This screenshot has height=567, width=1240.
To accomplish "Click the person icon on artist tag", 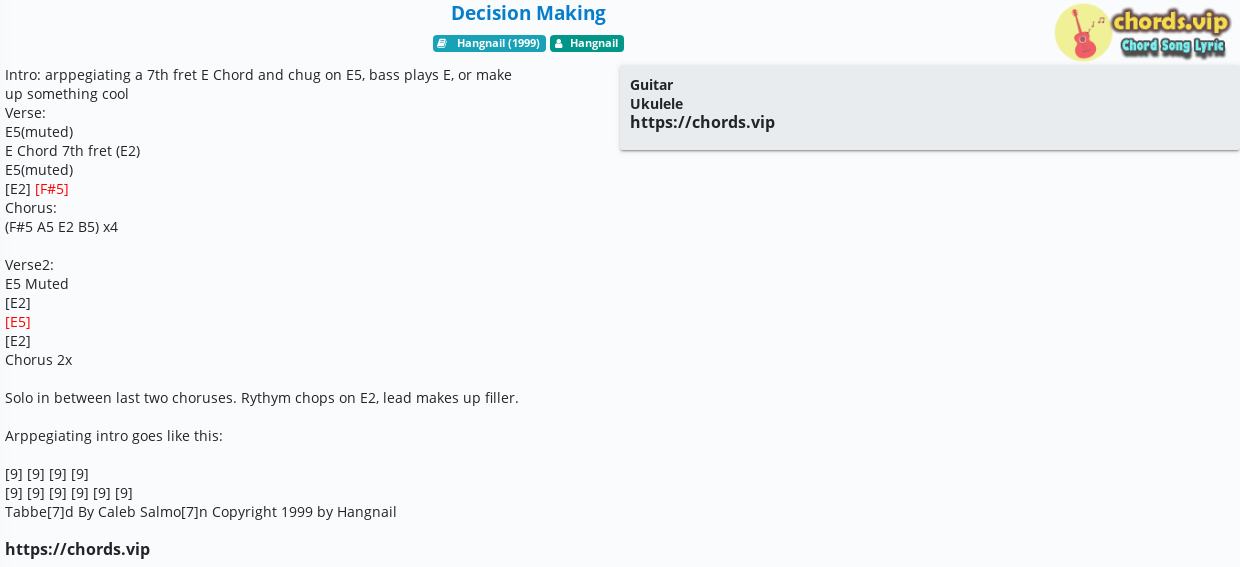I will click(559, 44).
